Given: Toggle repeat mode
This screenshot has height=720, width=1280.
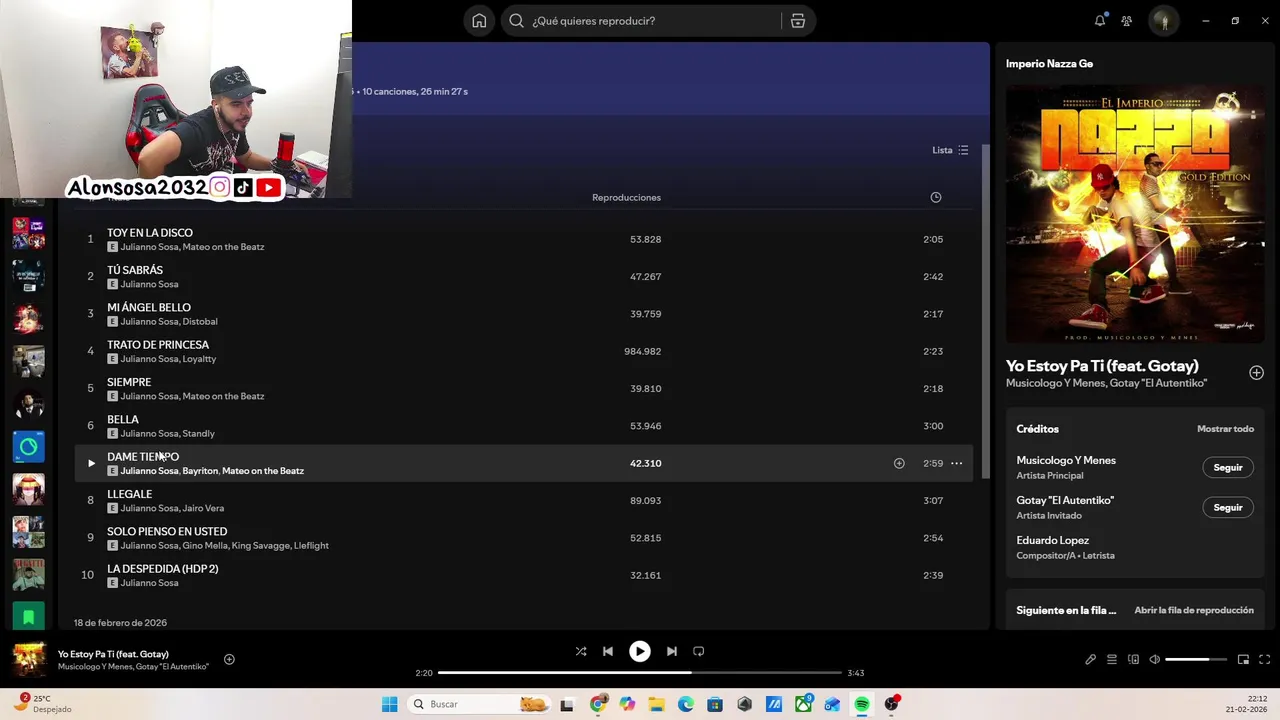Looking at the screenshot, I should (x=699, y=651).
